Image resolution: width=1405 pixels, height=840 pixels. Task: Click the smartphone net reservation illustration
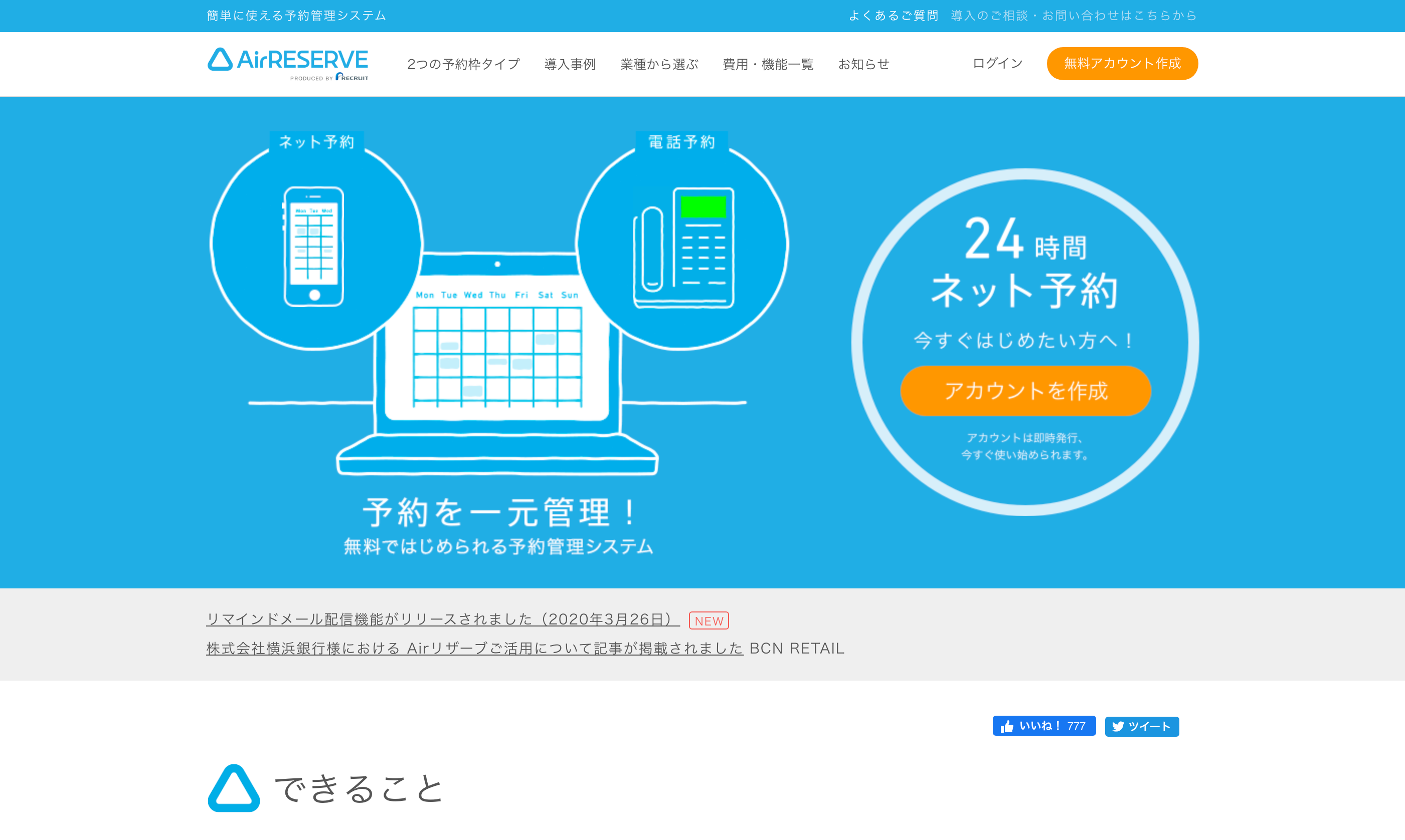314,246
